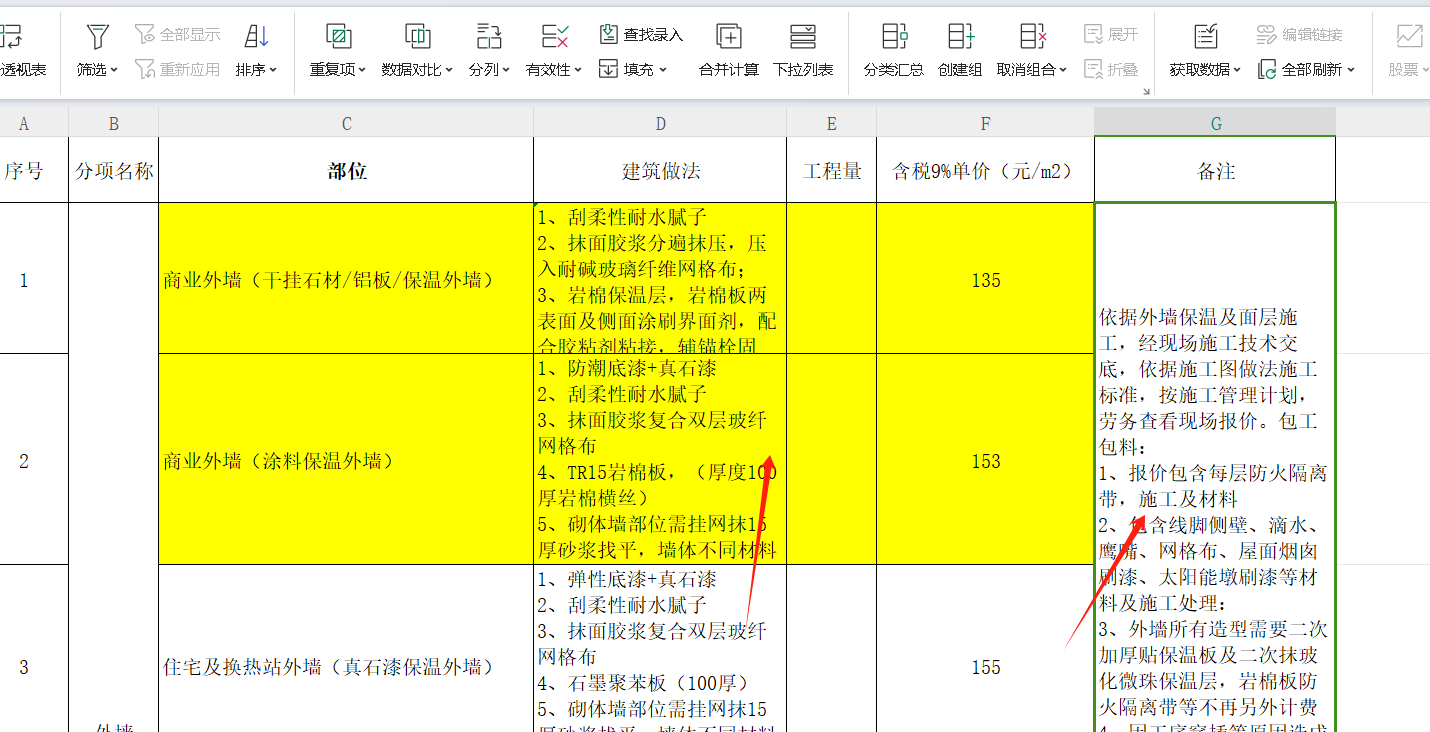
Task: Select column G header
Action: point(1215,123)
